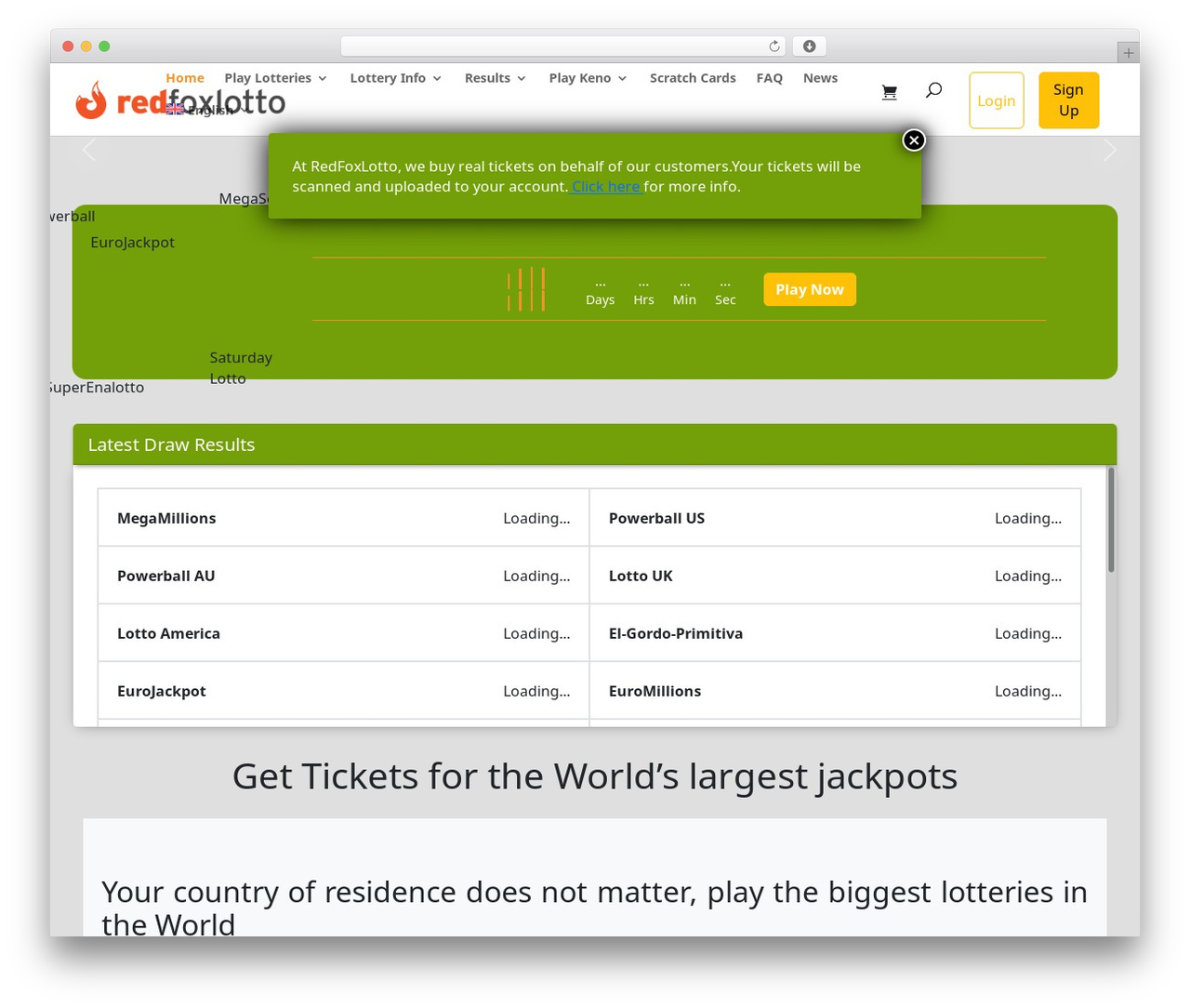Open the Home menu item
The image size is (1190, 1008).
click(185, 78)
